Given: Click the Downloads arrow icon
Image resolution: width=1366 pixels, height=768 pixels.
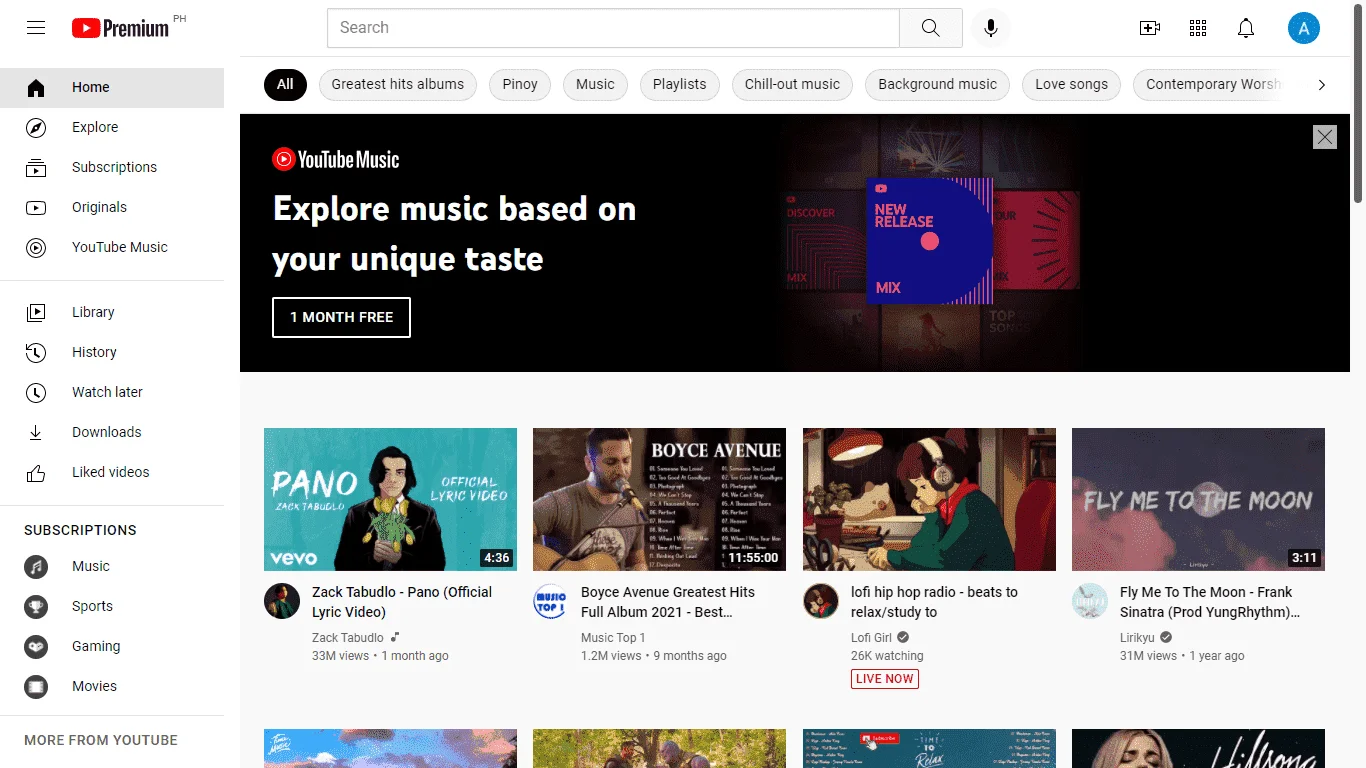Looking at the screenshot, I should (x=36, y=432).
